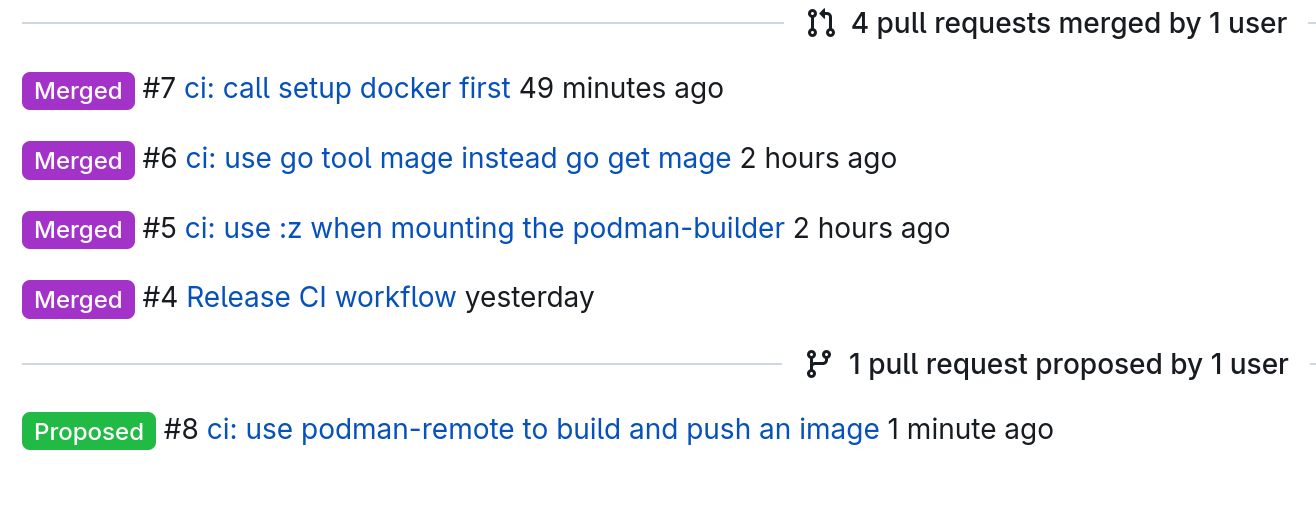Click "4 pull requests merged by 1 user" heading

tap(1068, 23)
